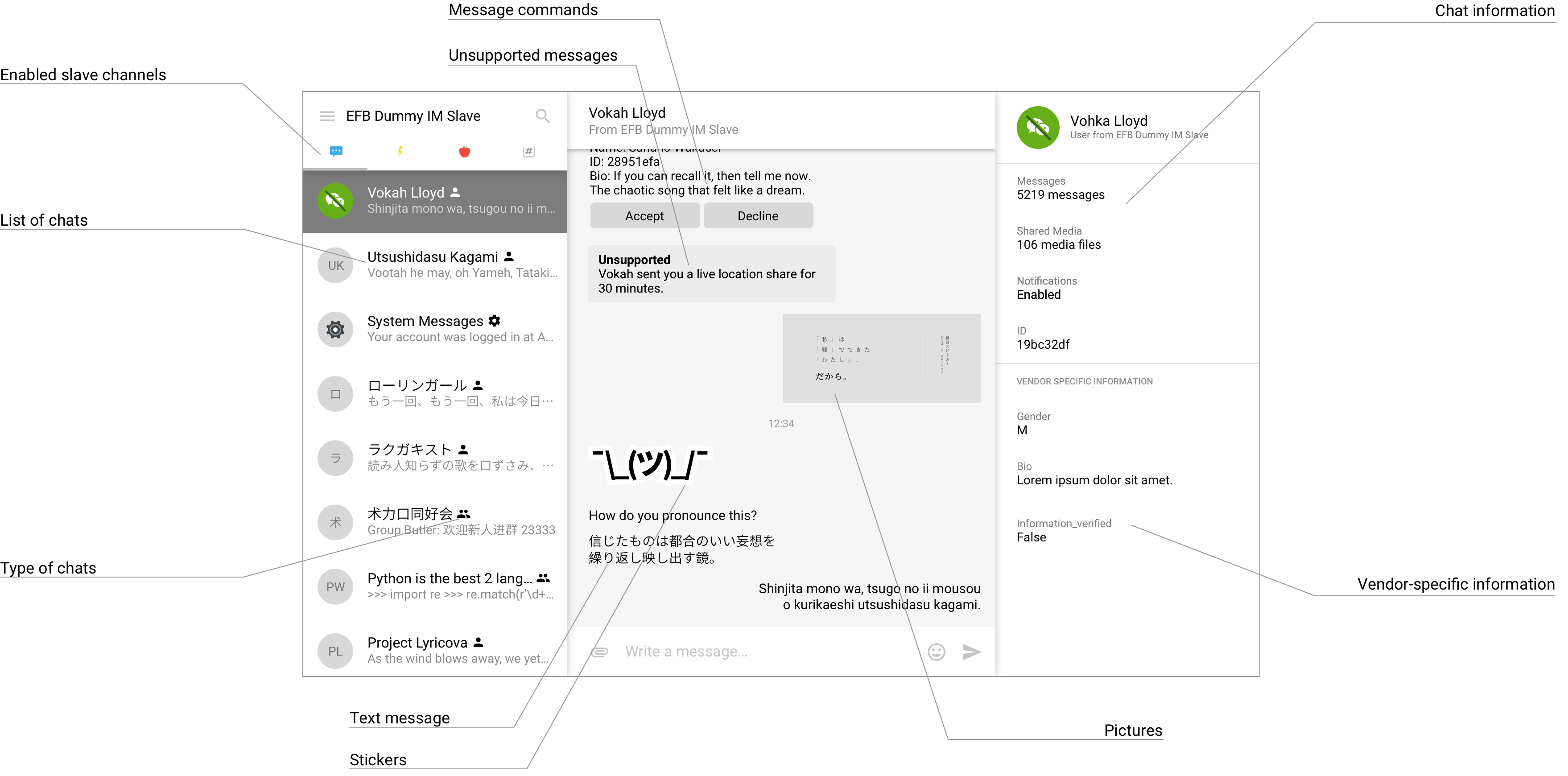Open the System Messages chat
The image size is (1568, 776).
(x=435, y=329)
